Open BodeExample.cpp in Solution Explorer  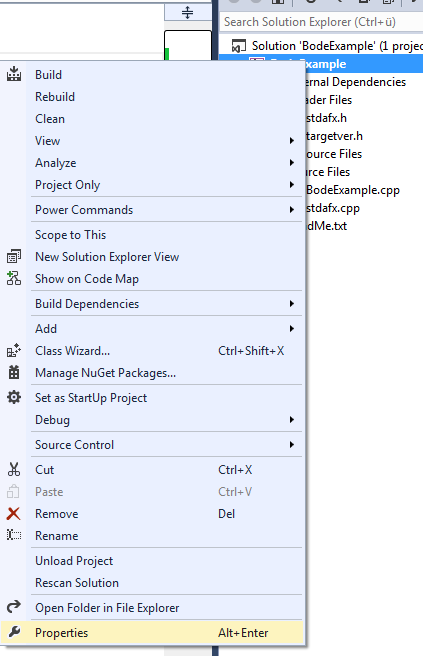coord(353,190)
